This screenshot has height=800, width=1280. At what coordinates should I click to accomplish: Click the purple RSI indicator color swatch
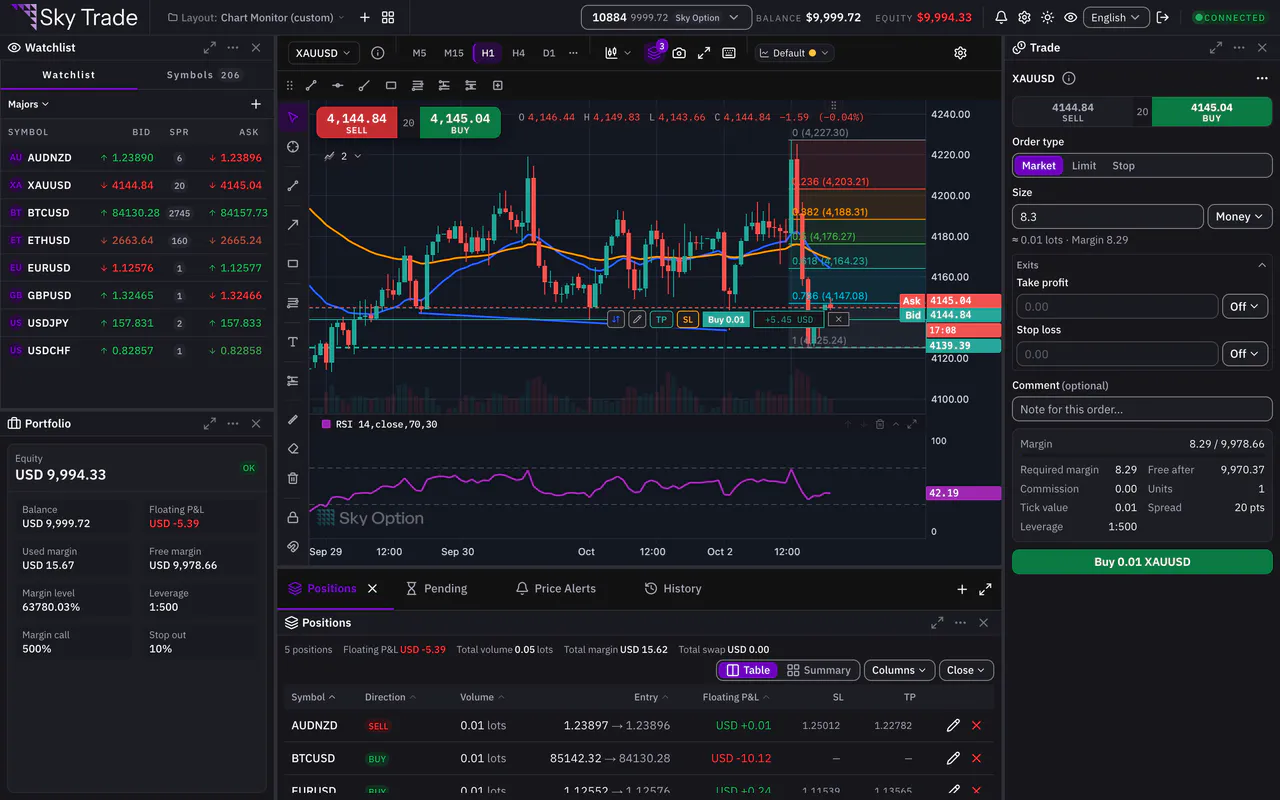pyautogui.click(x=326, y=424)
